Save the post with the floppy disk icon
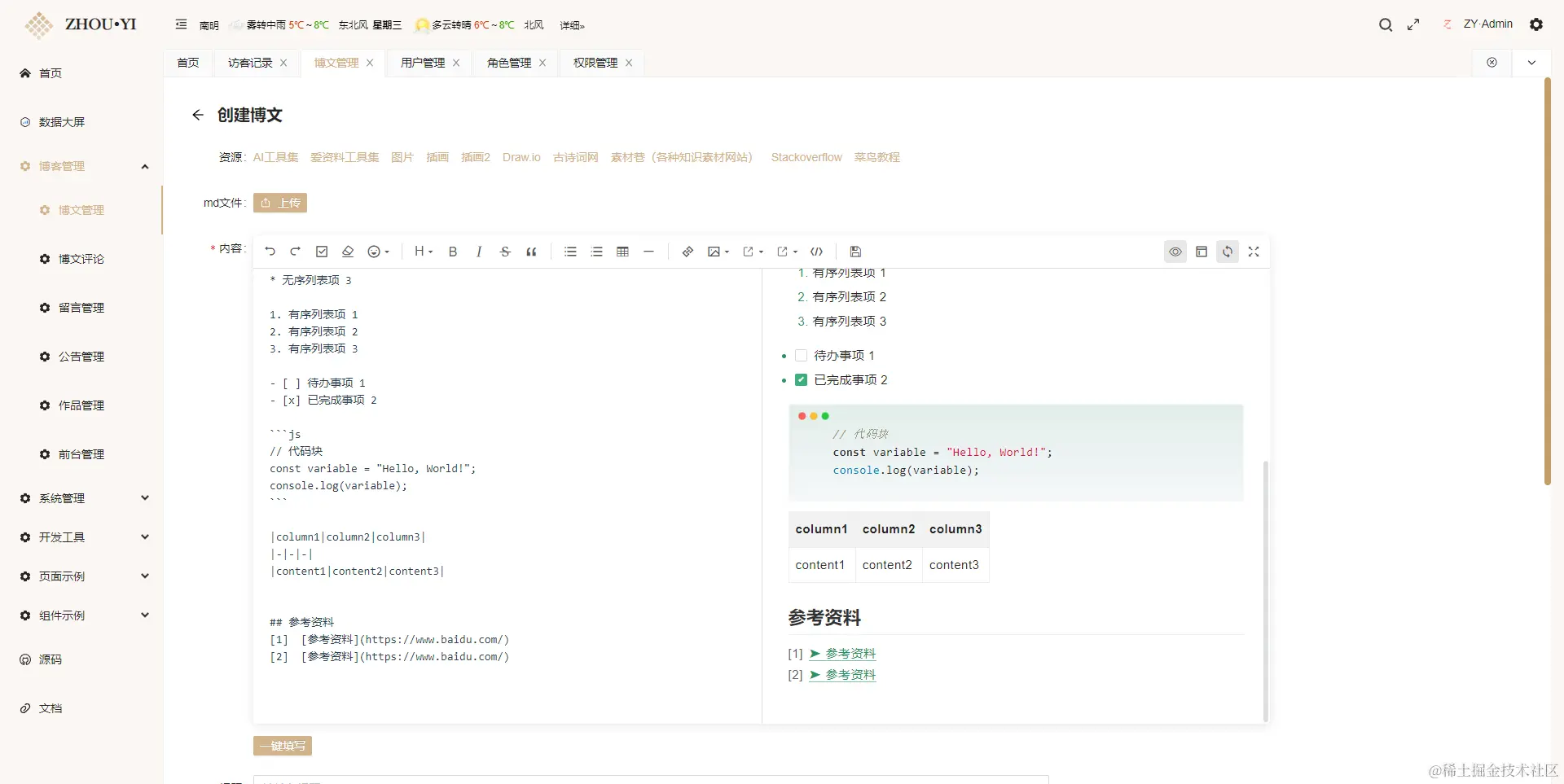This screenshot has height=784, width=1564. [x=855, y=252]
